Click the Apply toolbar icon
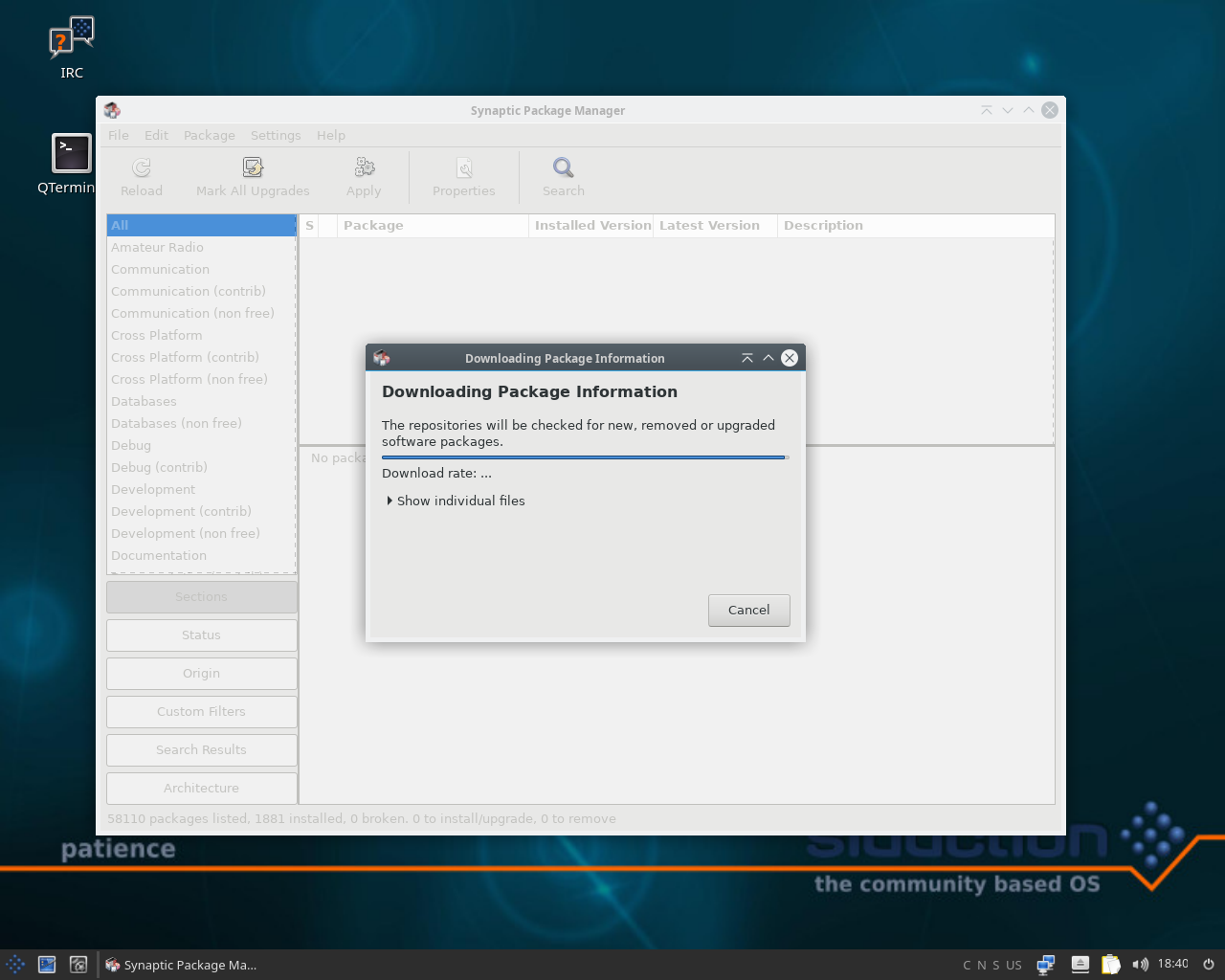This screenshot has width=1225, height=980. coord(364,168)
